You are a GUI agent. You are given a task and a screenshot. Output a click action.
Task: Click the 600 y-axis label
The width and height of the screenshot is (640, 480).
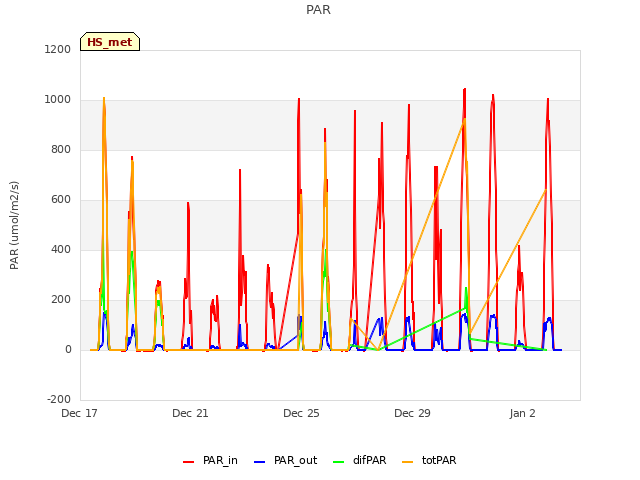tap(61, 200)
